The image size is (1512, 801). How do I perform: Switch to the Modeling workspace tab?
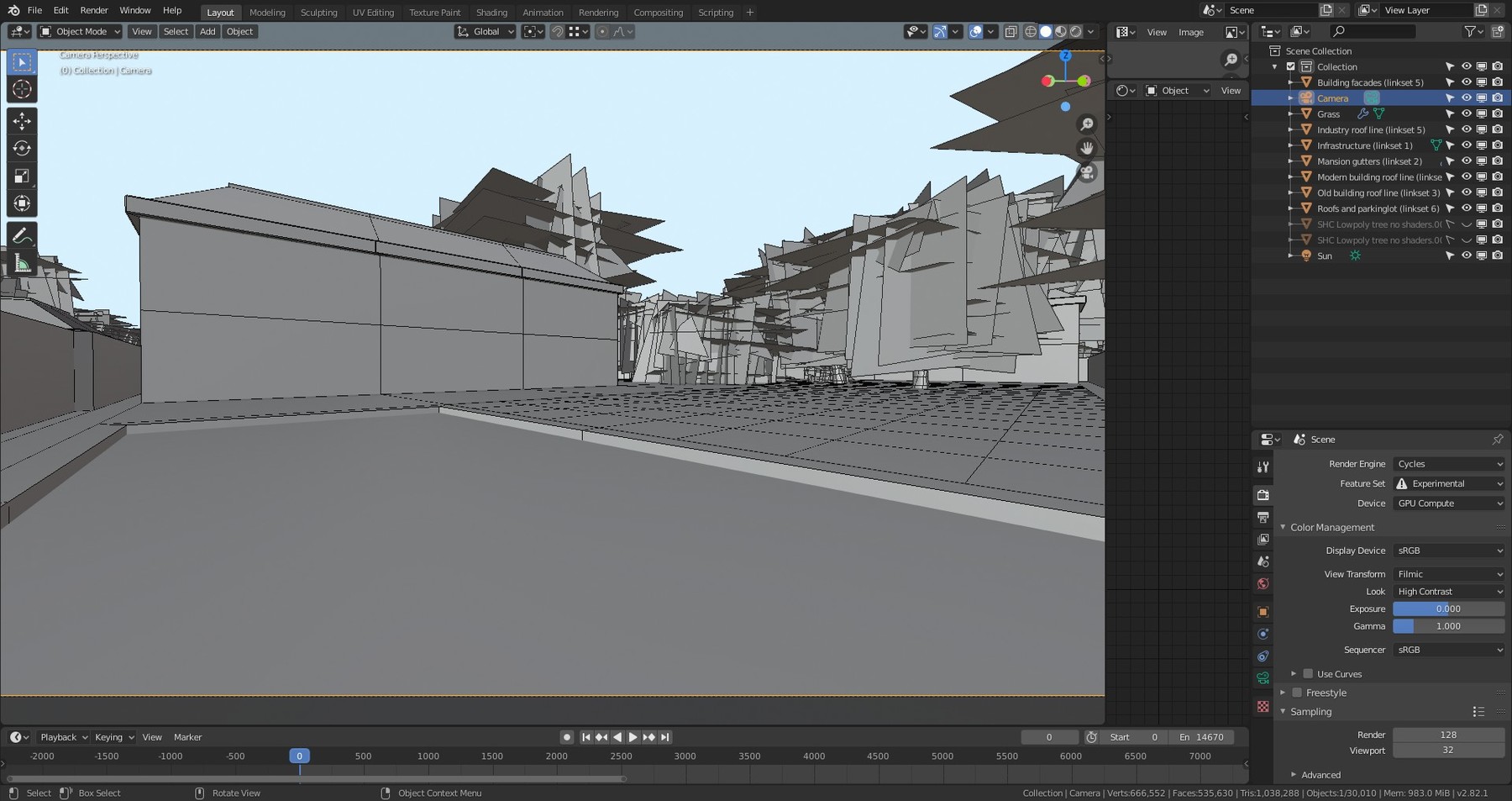point(267,13)
